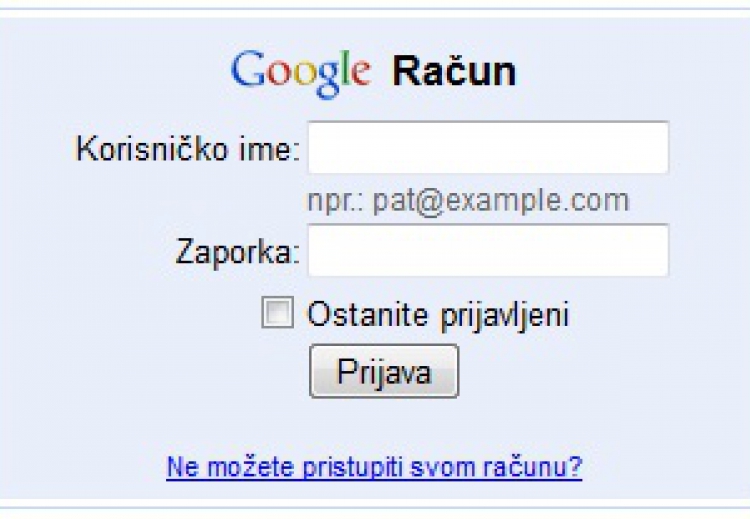Click the Zaporka label text
The height and width of the screenshot is (519, 750).
pos(238,252)
